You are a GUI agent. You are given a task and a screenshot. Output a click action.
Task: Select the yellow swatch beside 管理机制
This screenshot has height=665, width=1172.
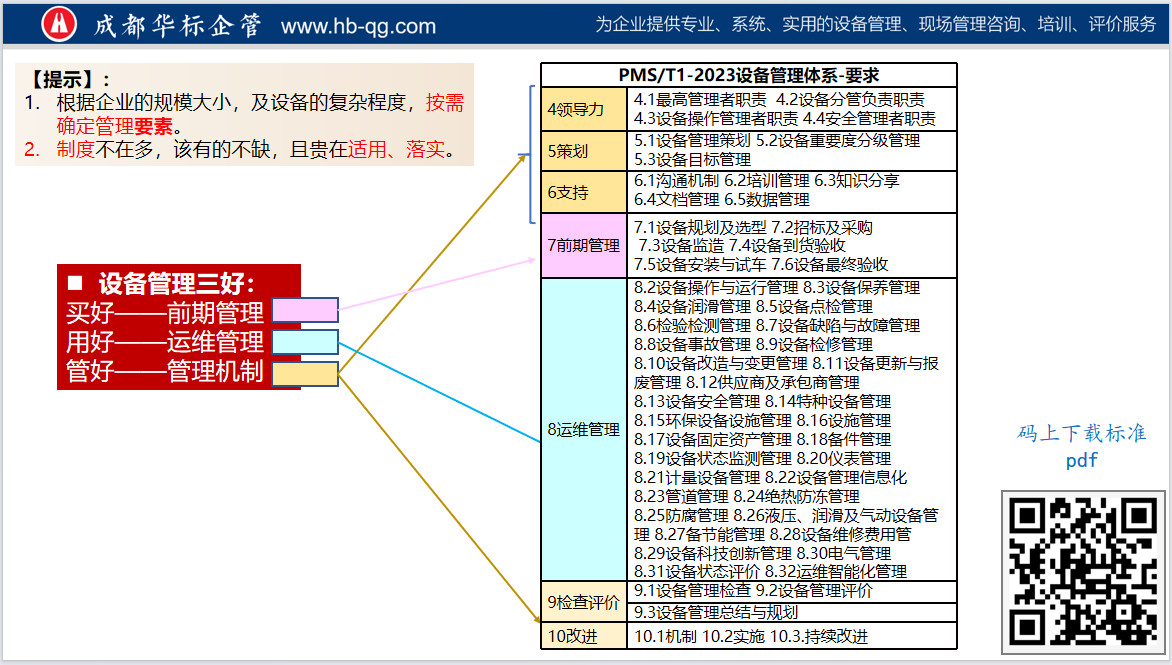coord(305,374)
